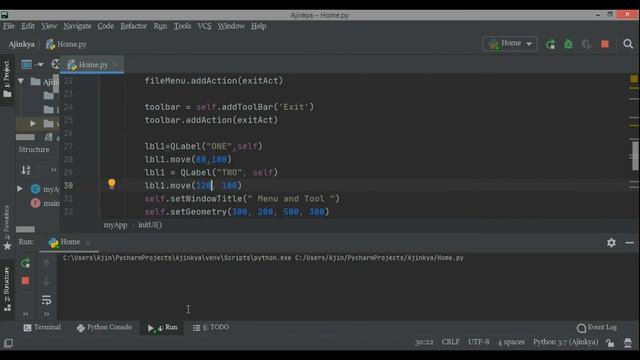Open the 6: TODO tool window
Viewport: 640px width, 360px height.
point(211,327)
